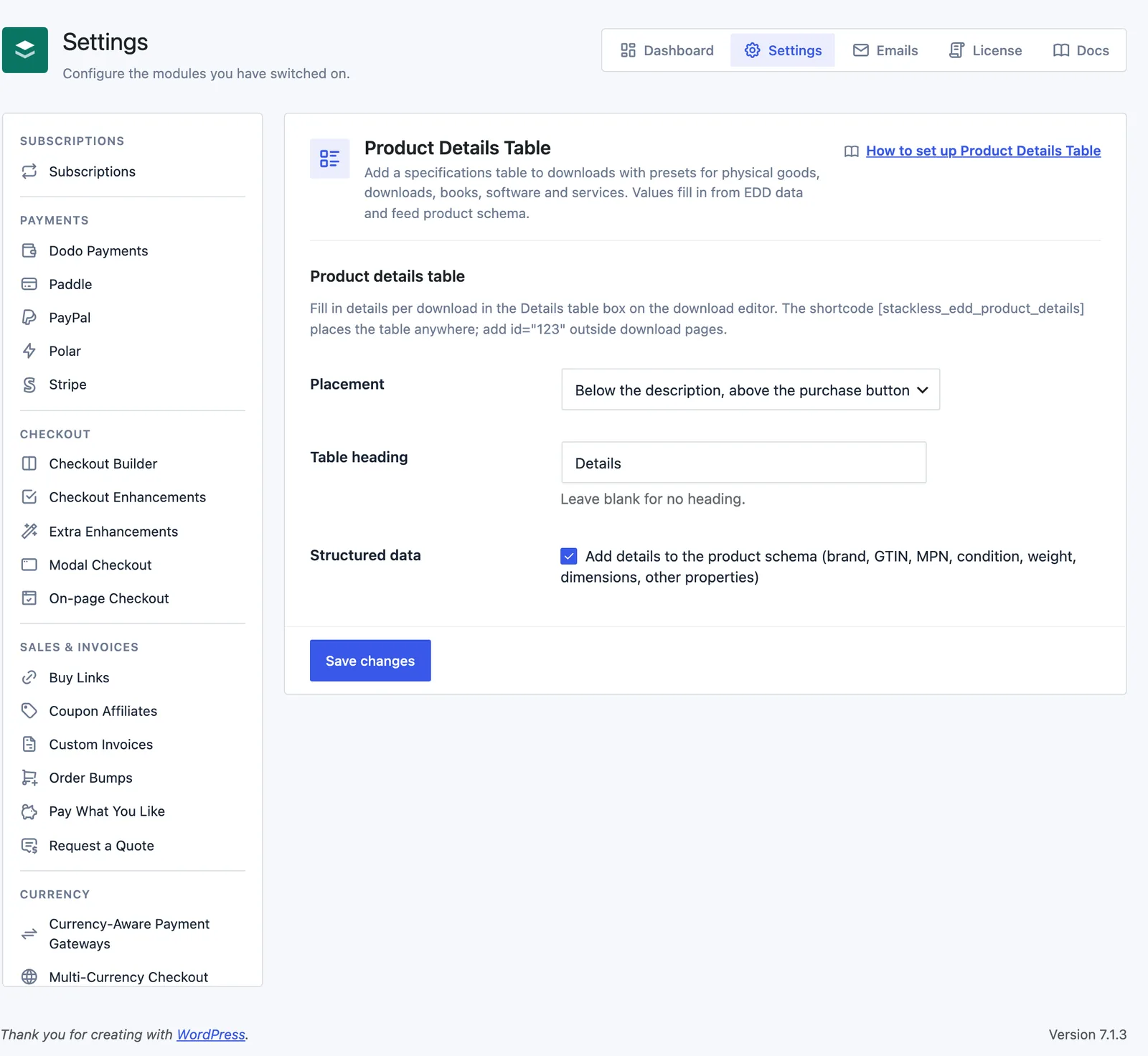
Task: Click the Buy Links chain icon
Action: (x=29, y=677)
